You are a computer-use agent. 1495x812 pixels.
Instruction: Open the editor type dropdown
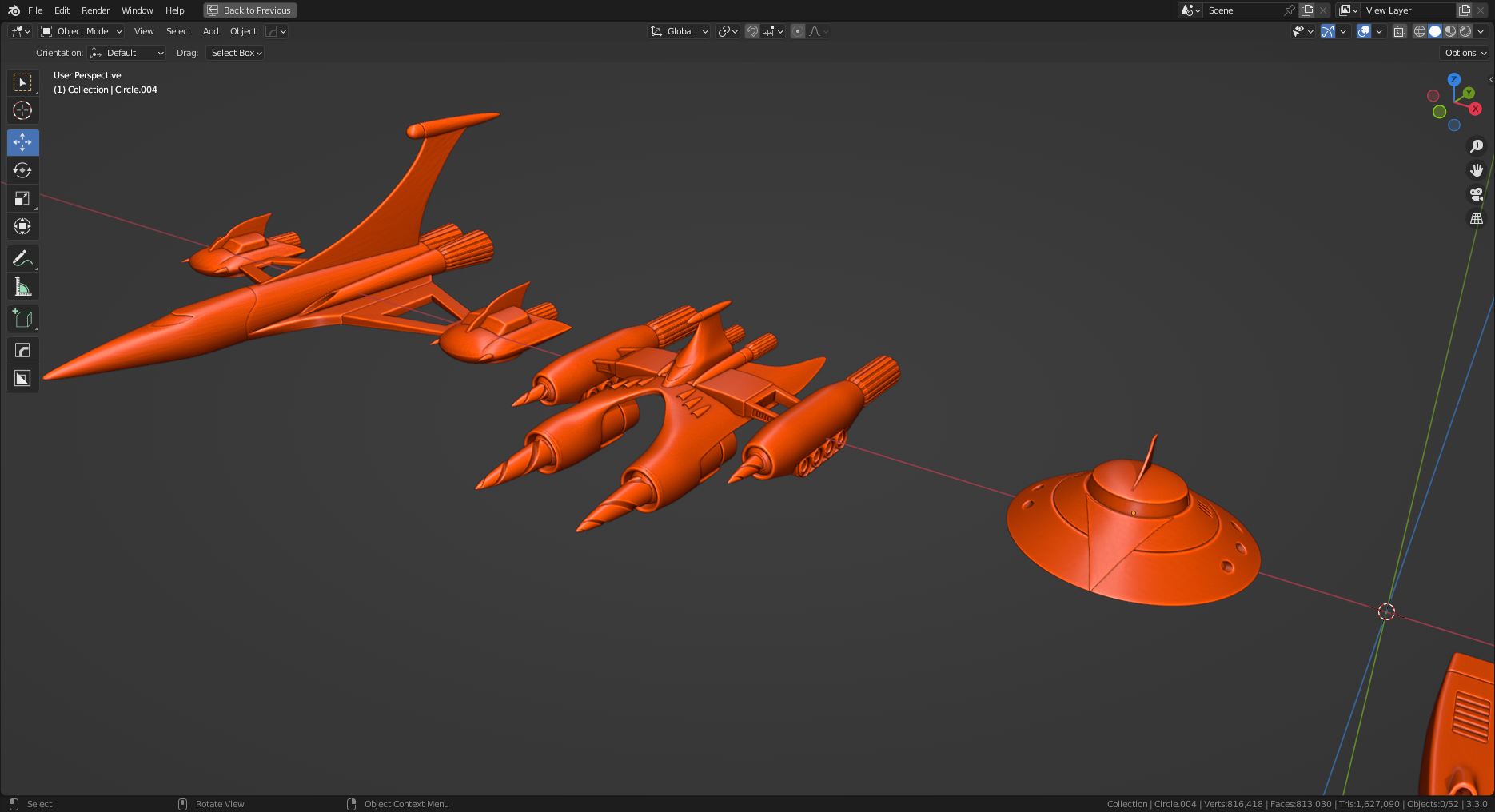pyautogui.click(x=20, y=31)
